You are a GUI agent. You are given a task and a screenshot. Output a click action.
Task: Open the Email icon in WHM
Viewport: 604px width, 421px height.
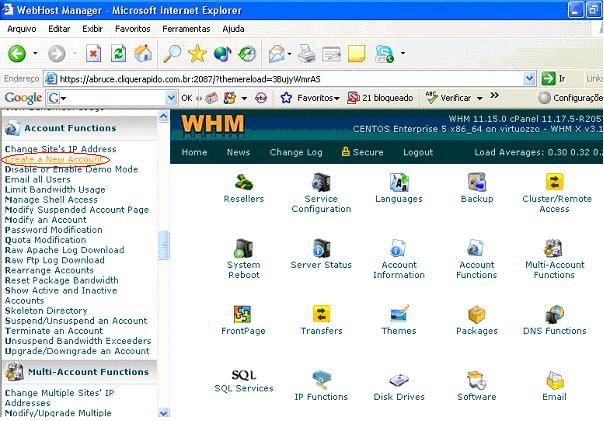click(x=554, y=381)
